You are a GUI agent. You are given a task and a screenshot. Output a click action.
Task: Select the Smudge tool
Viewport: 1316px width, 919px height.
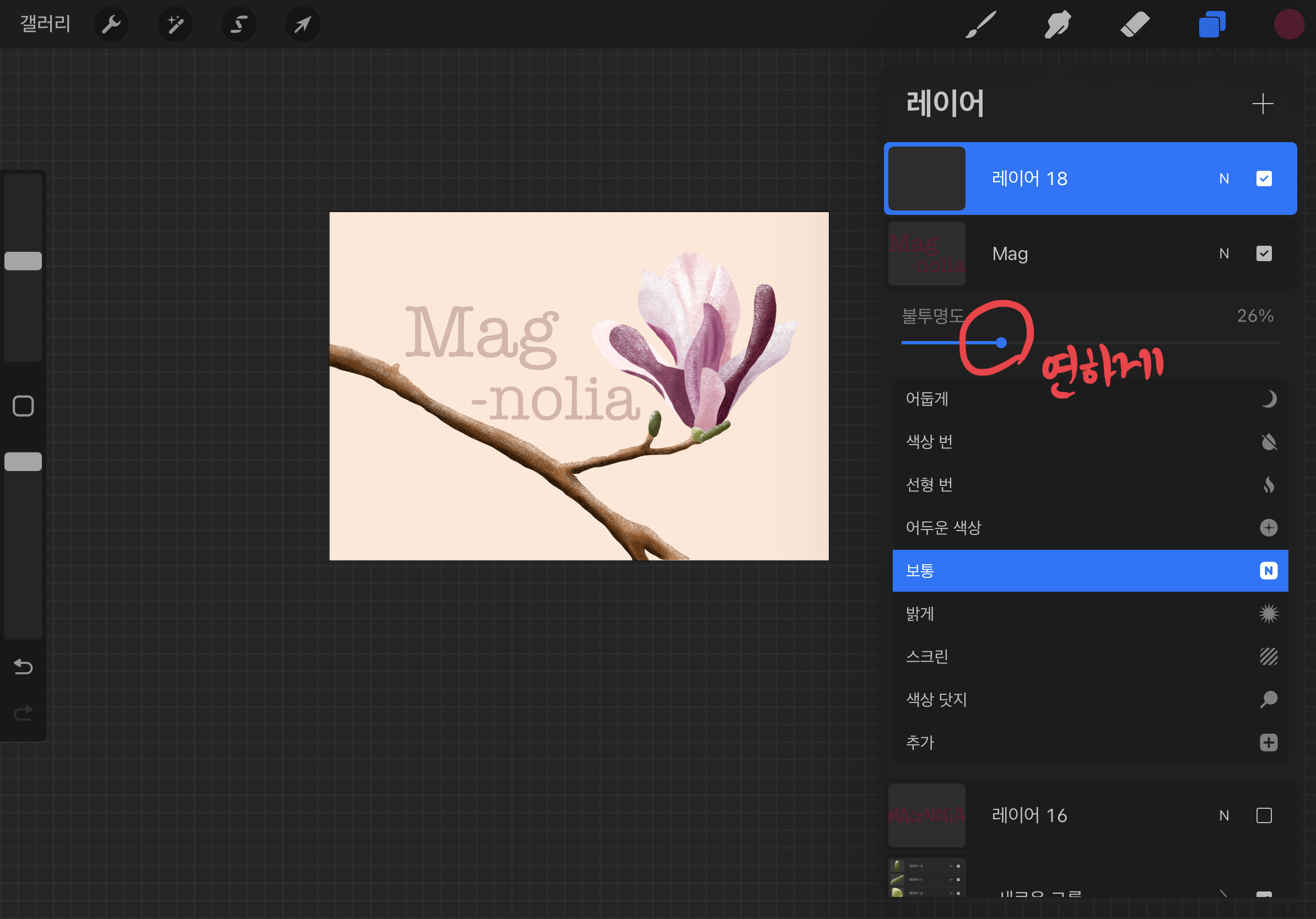click(1058, 25)
